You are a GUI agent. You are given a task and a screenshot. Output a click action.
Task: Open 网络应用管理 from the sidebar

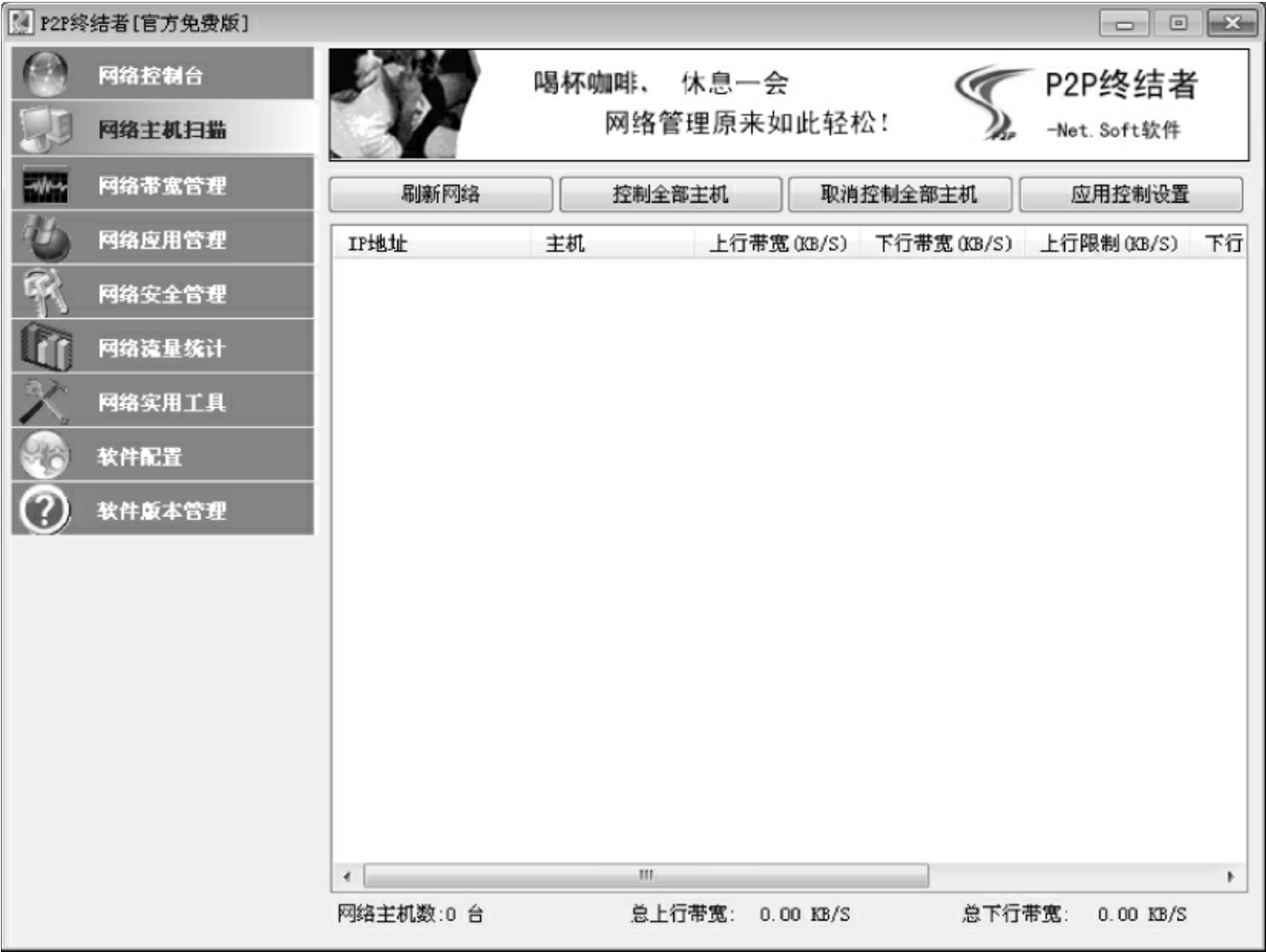click(x=162, y=239)
